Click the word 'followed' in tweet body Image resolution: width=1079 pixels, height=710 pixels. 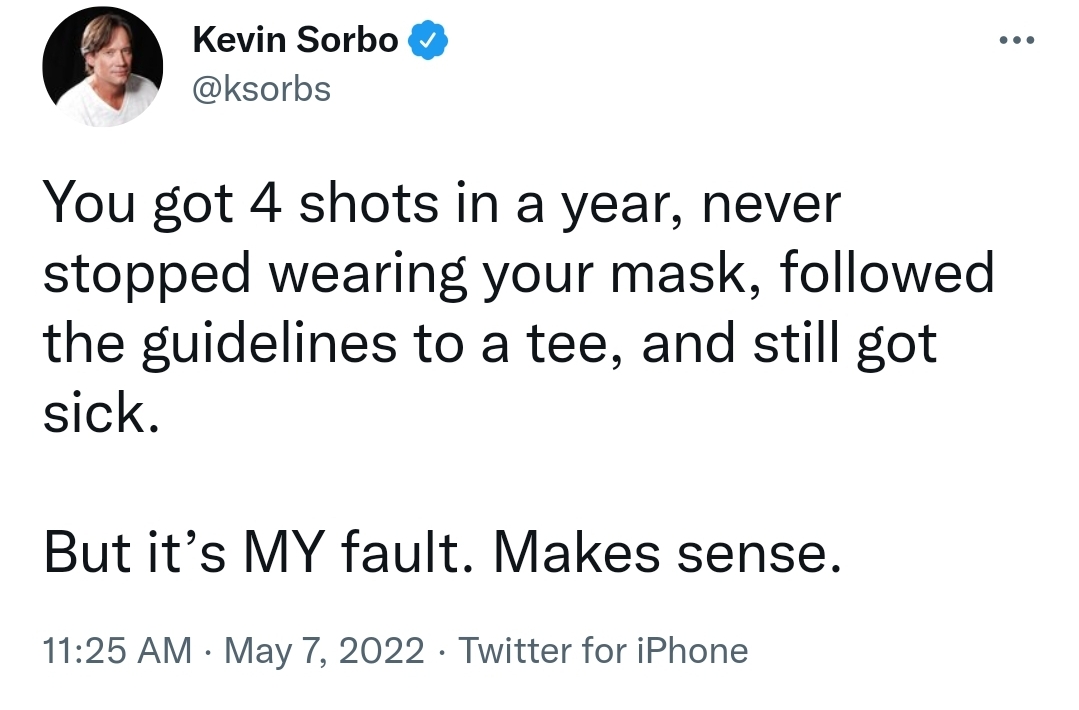pyautogui.click(x=887, y=272)
